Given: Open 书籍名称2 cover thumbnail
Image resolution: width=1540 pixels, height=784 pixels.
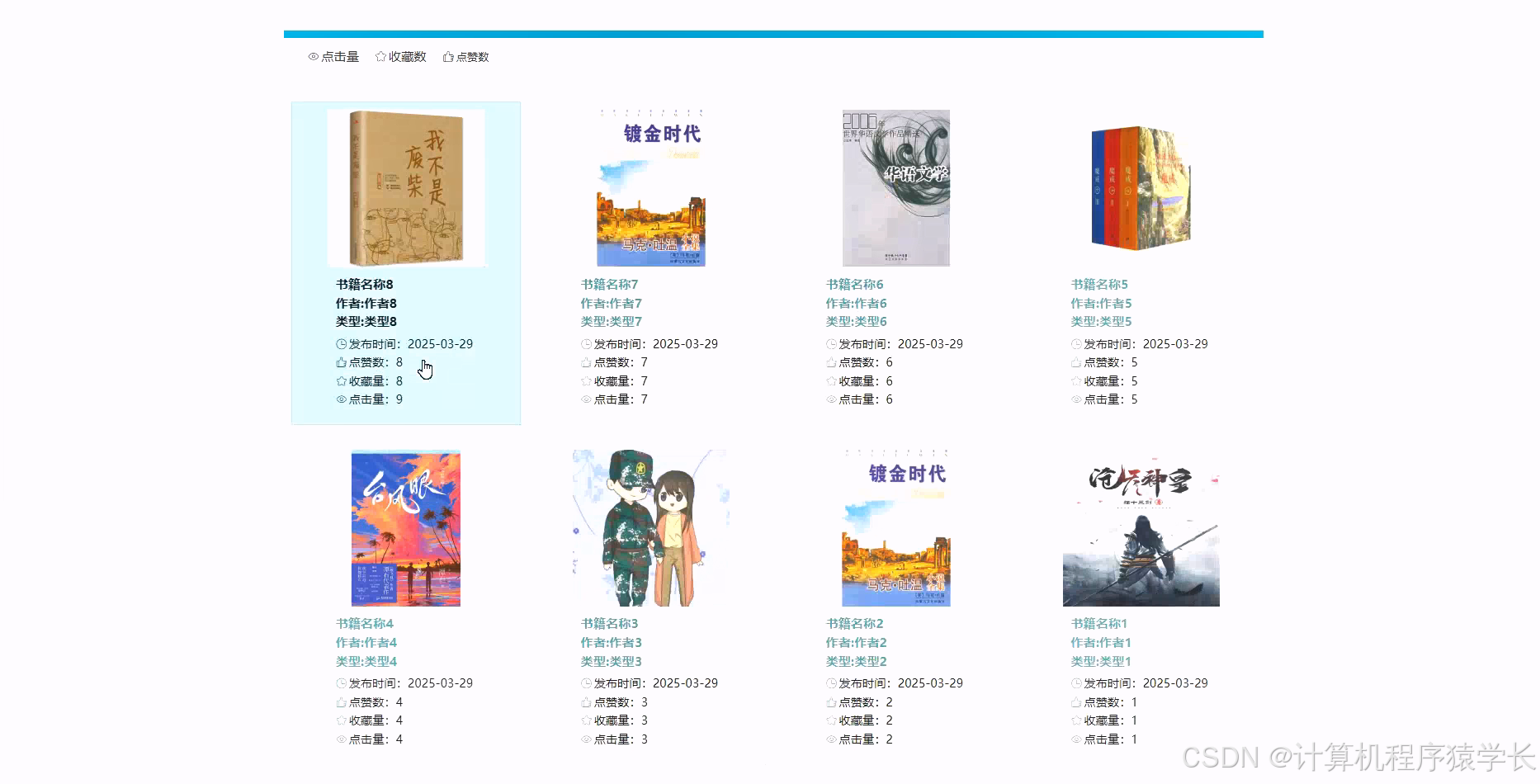Looking at the screenshot, I should tap(896, 528).
